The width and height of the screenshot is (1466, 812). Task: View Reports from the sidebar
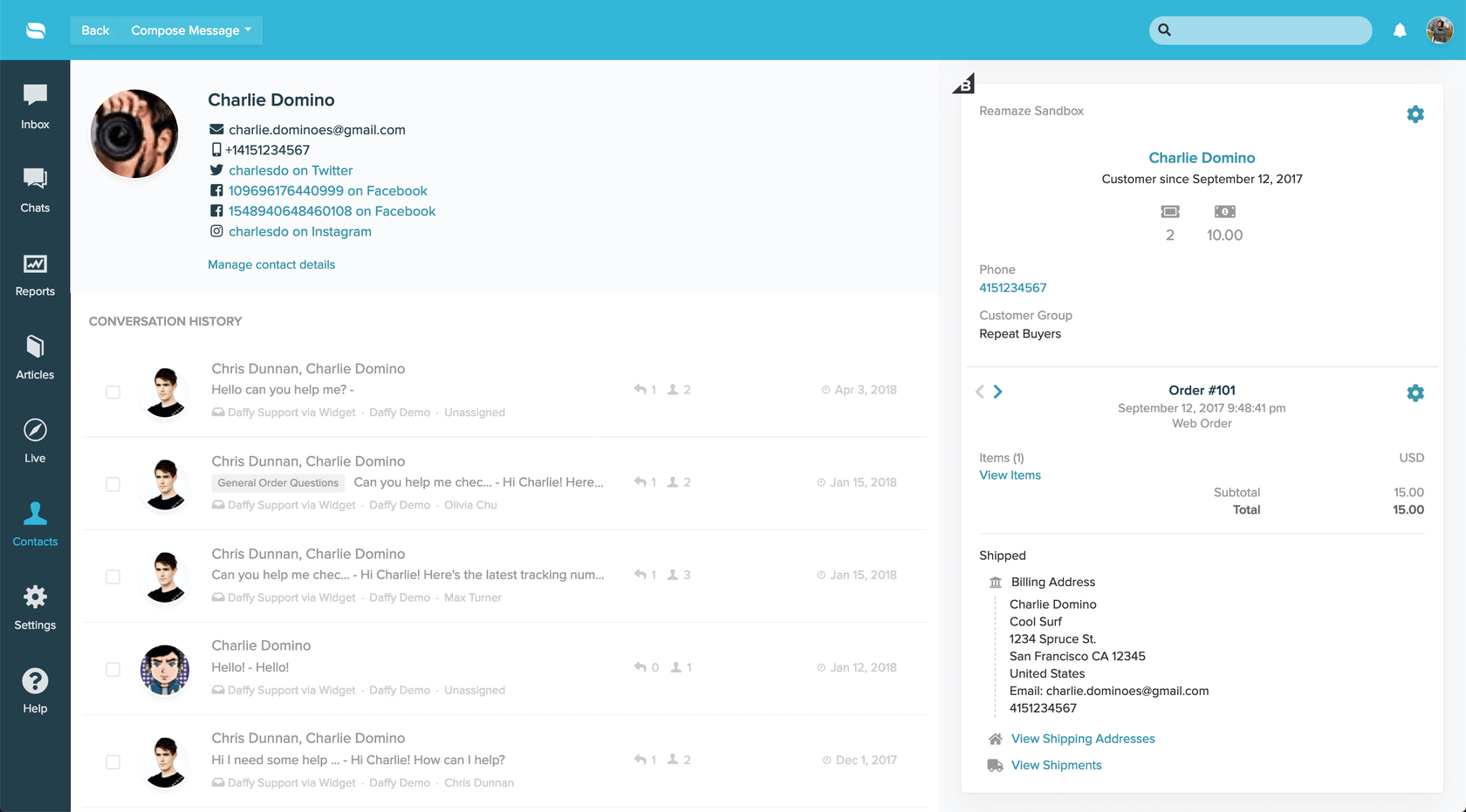[35, 272]
